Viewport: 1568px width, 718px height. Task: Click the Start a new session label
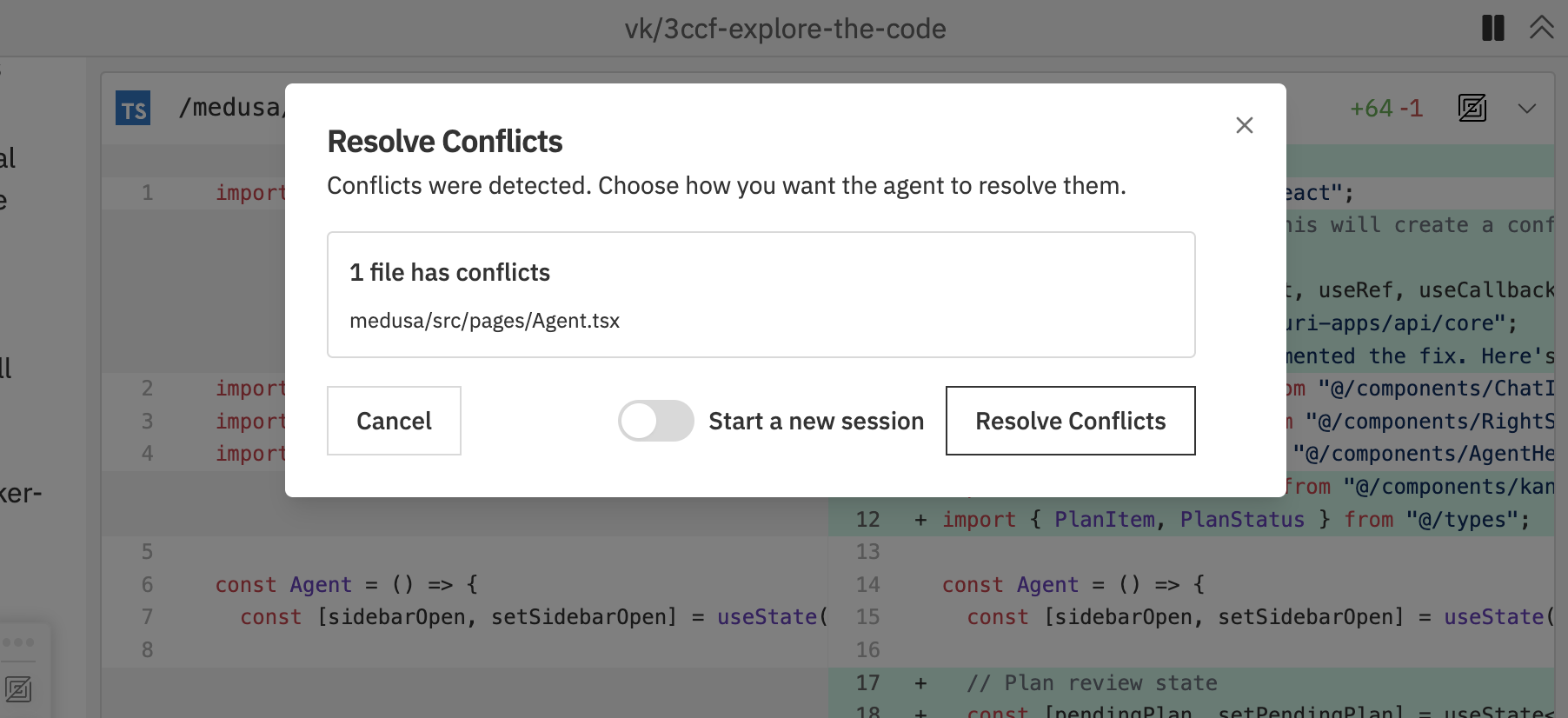coord(816,421)
